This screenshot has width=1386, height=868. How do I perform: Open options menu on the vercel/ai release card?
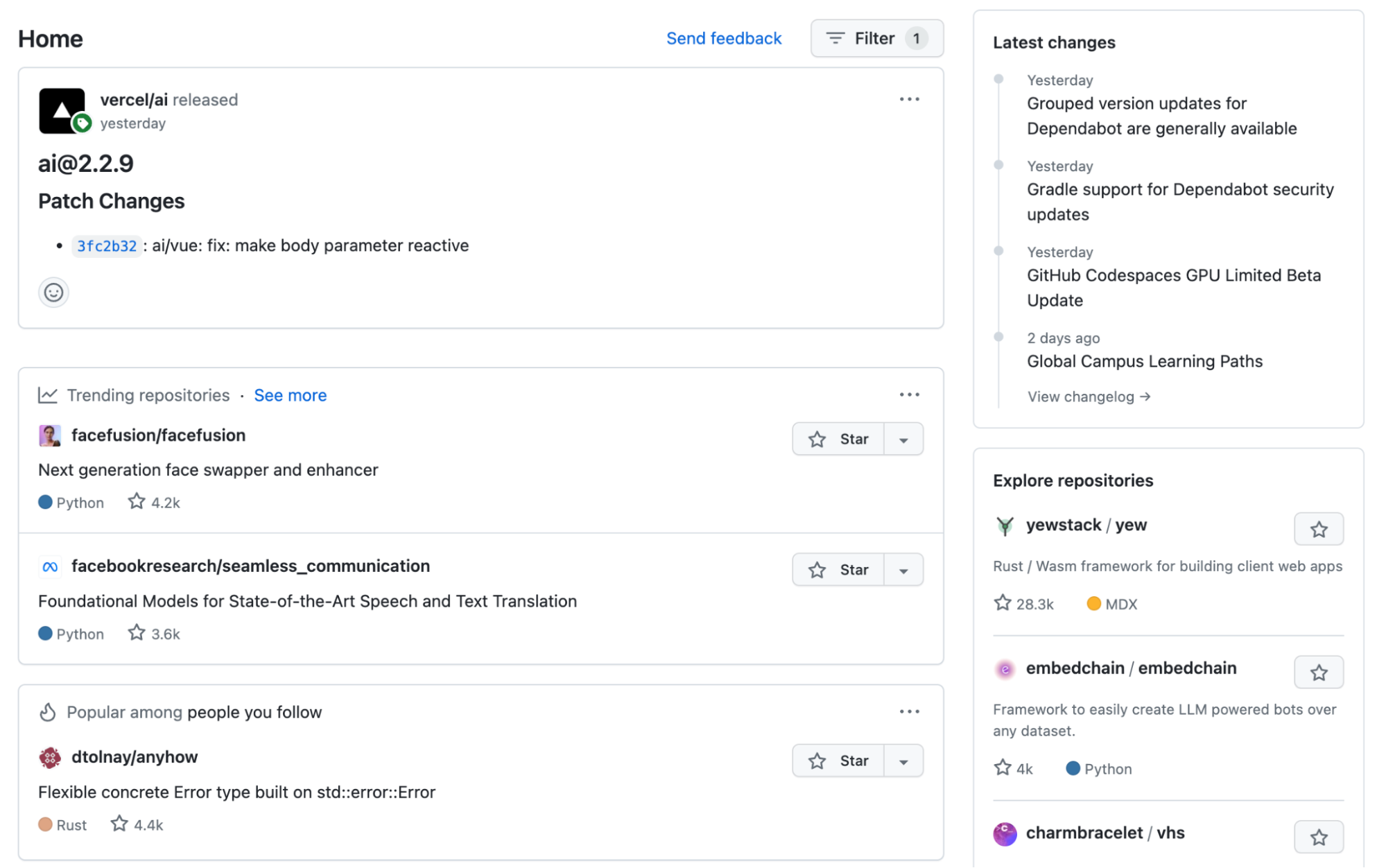pyautogui.click(x=909, y=98)
